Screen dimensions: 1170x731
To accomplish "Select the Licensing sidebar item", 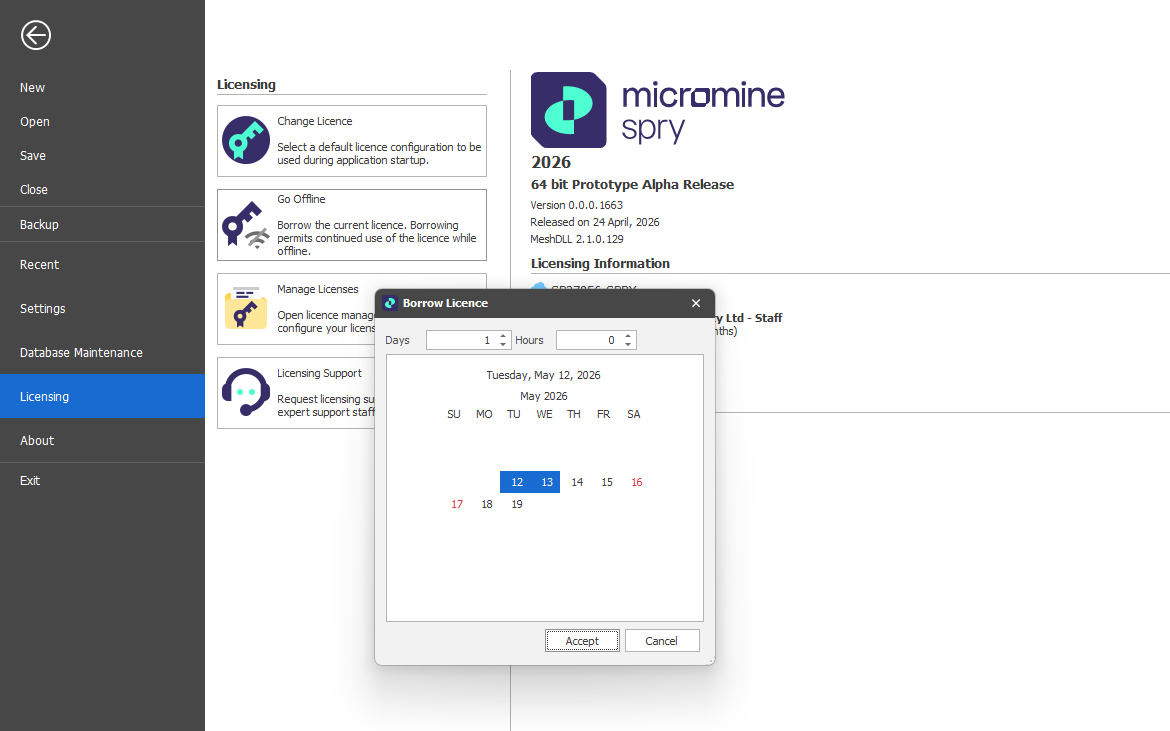I will coord(102,396).
